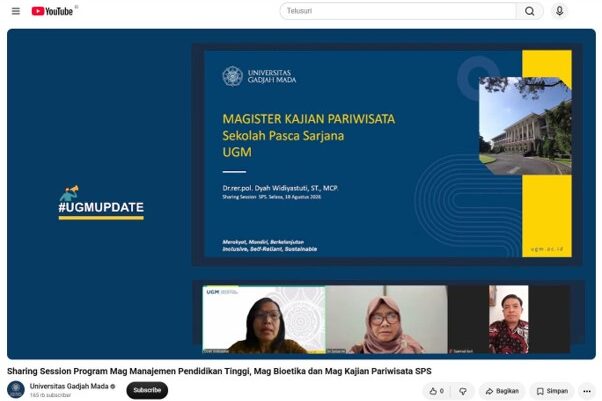Focus the Telusuri search field
The image size is (602, 401).
click(398, 11)
